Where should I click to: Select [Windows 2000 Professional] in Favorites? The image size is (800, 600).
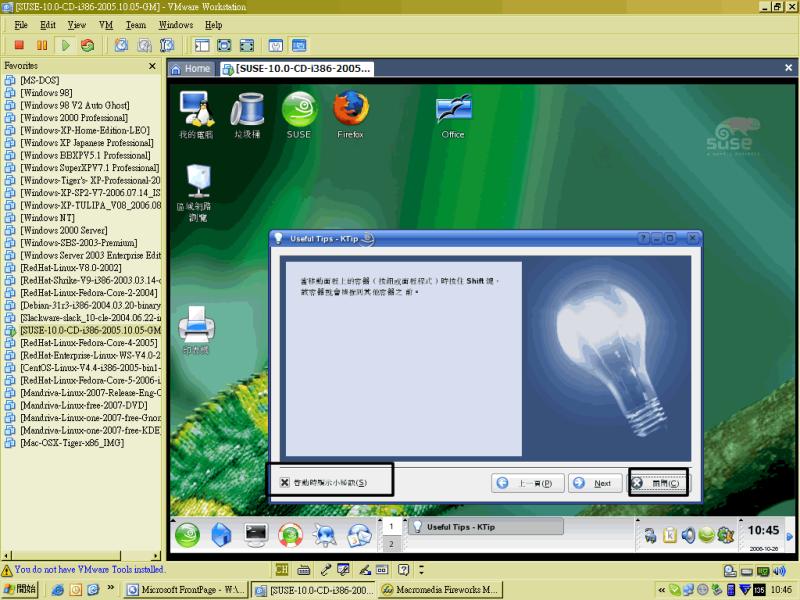point(74,118)
